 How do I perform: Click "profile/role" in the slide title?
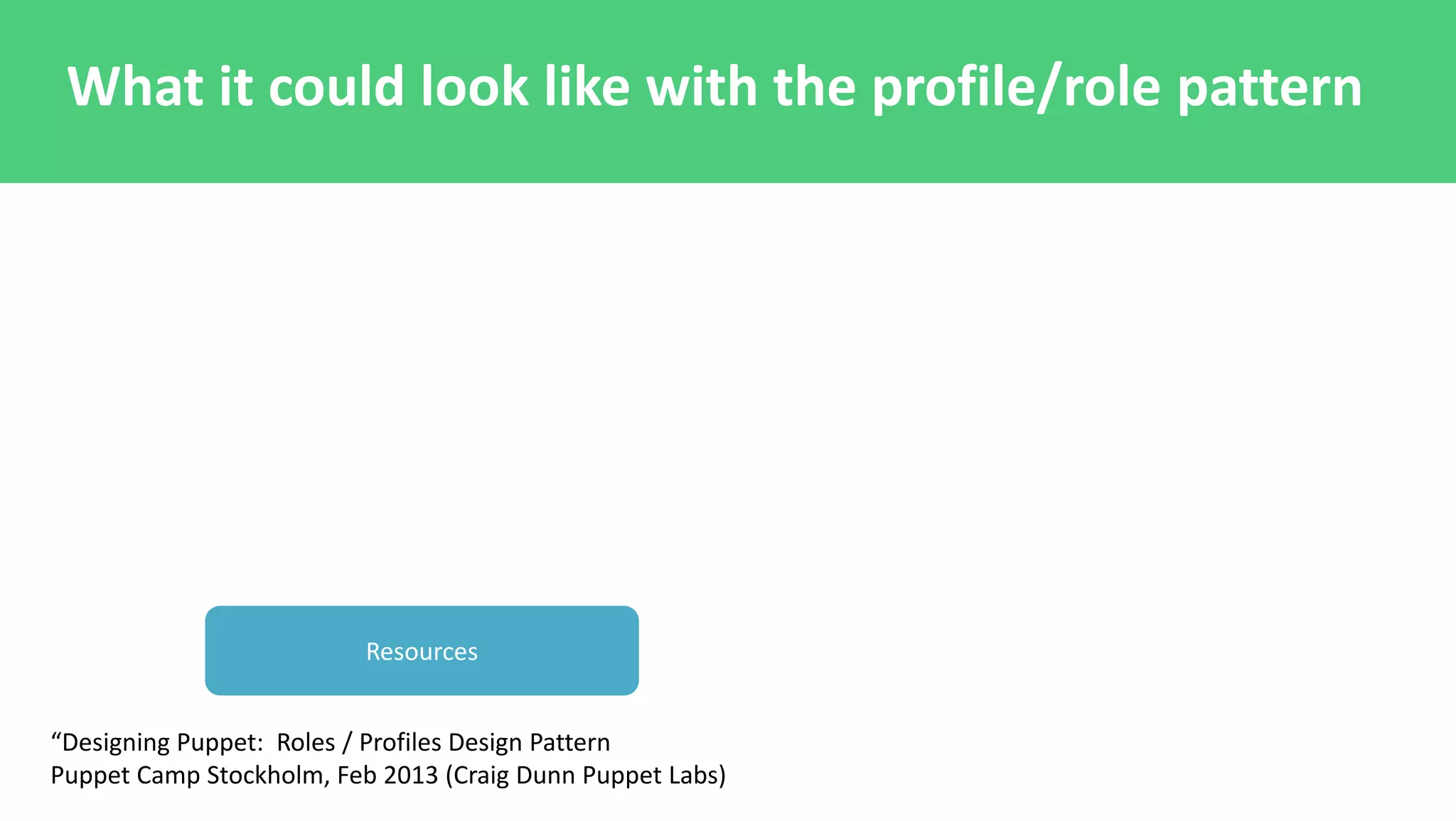(1016, 87)
